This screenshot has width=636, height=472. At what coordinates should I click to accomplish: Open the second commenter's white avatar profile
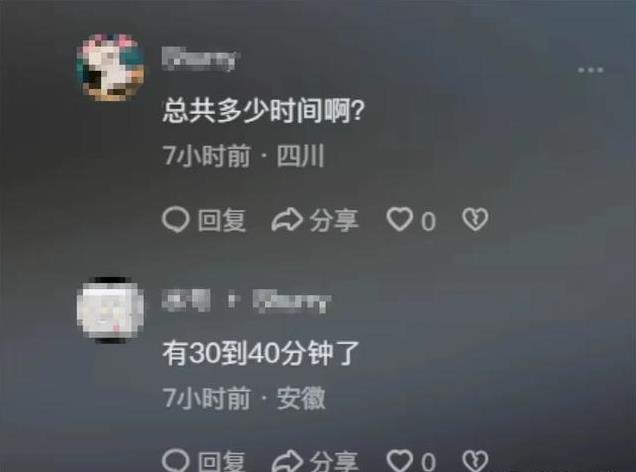pyautogui.click(x=110, y=310)
